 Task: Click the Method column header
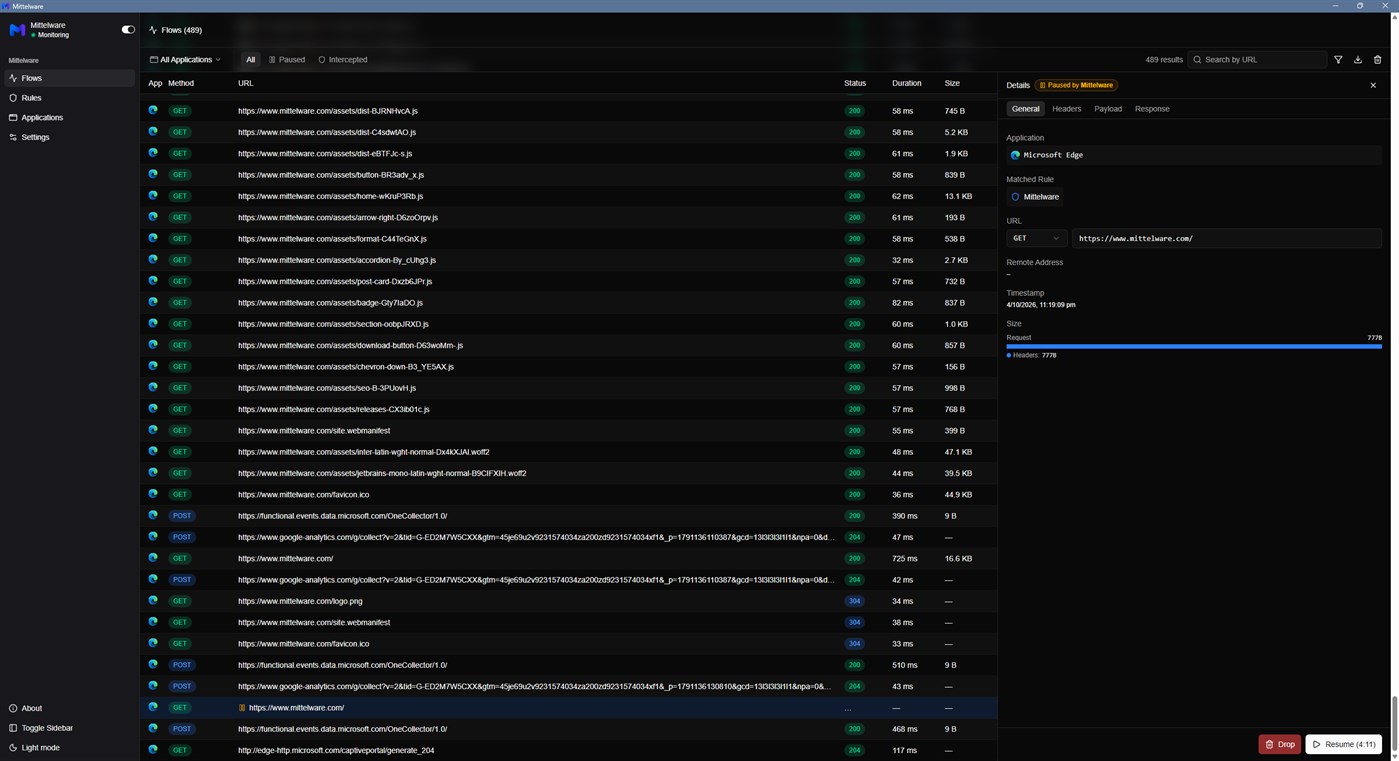[x=181, y=83]
